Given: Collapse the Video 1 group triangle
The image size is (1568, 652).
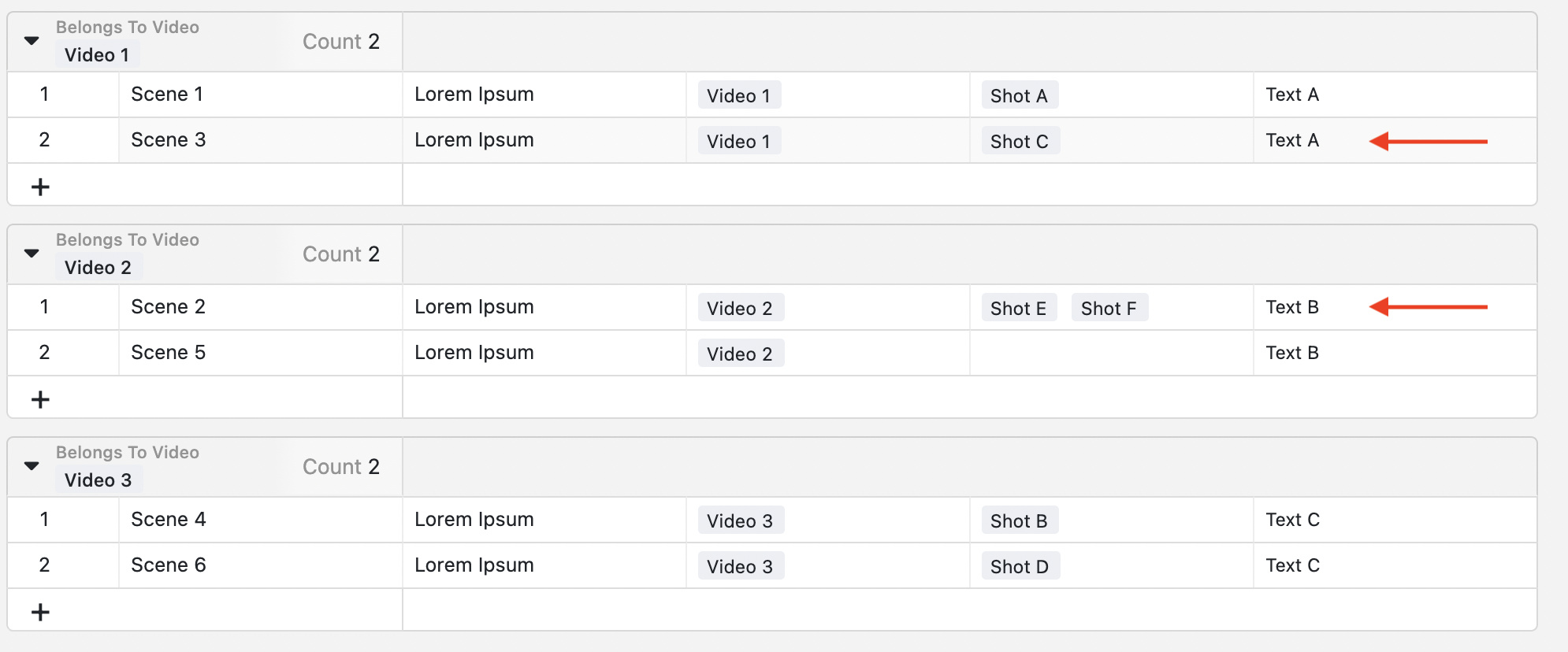Looking at the screenshot, I should [x=32, y=40].
